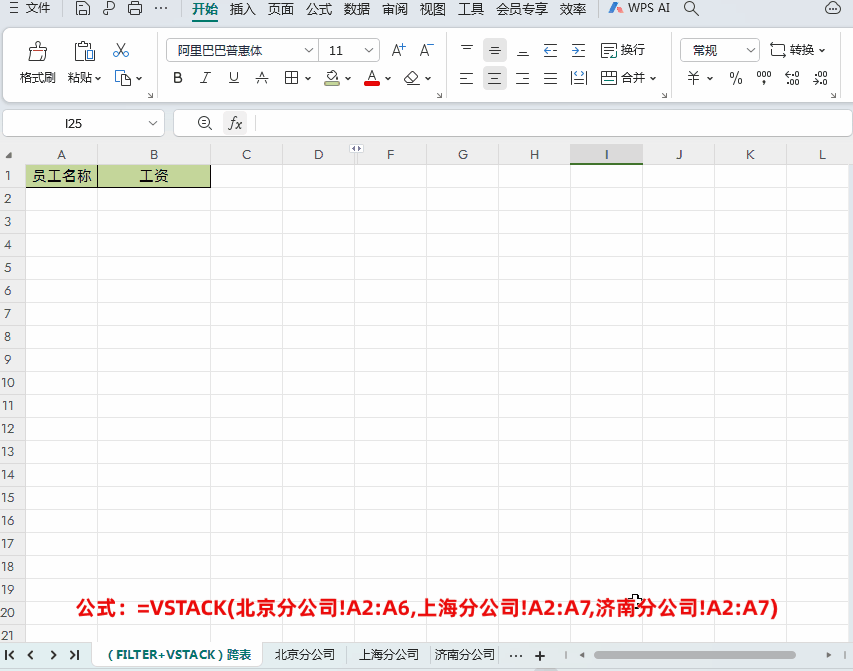Click the 合并 merge cells button
Screen dimensions: 853x671
tap(627, 78)
